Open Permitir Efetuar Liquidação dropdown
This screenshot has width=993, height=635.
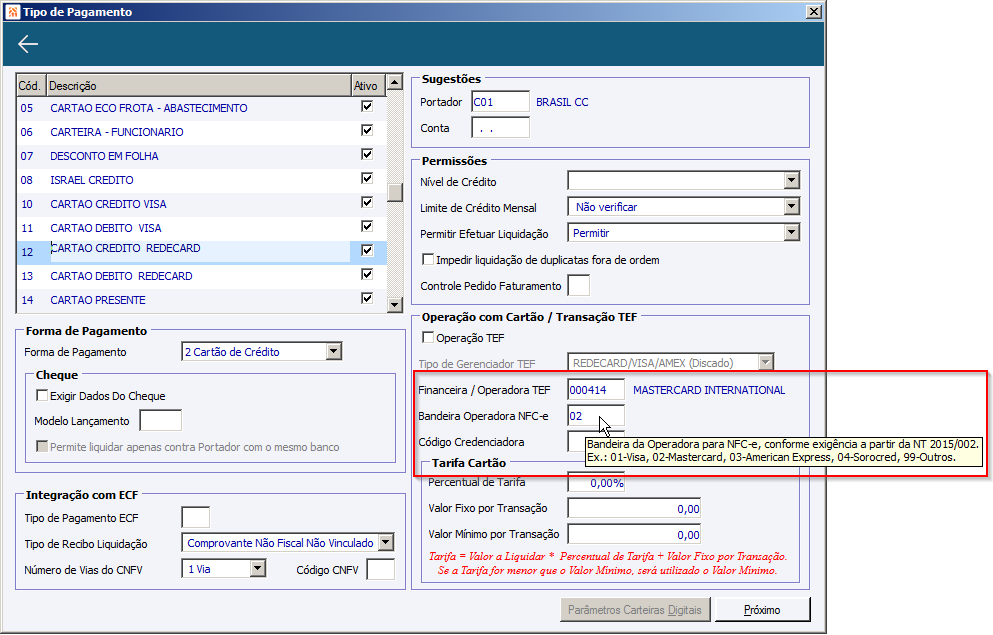(792, 233)
